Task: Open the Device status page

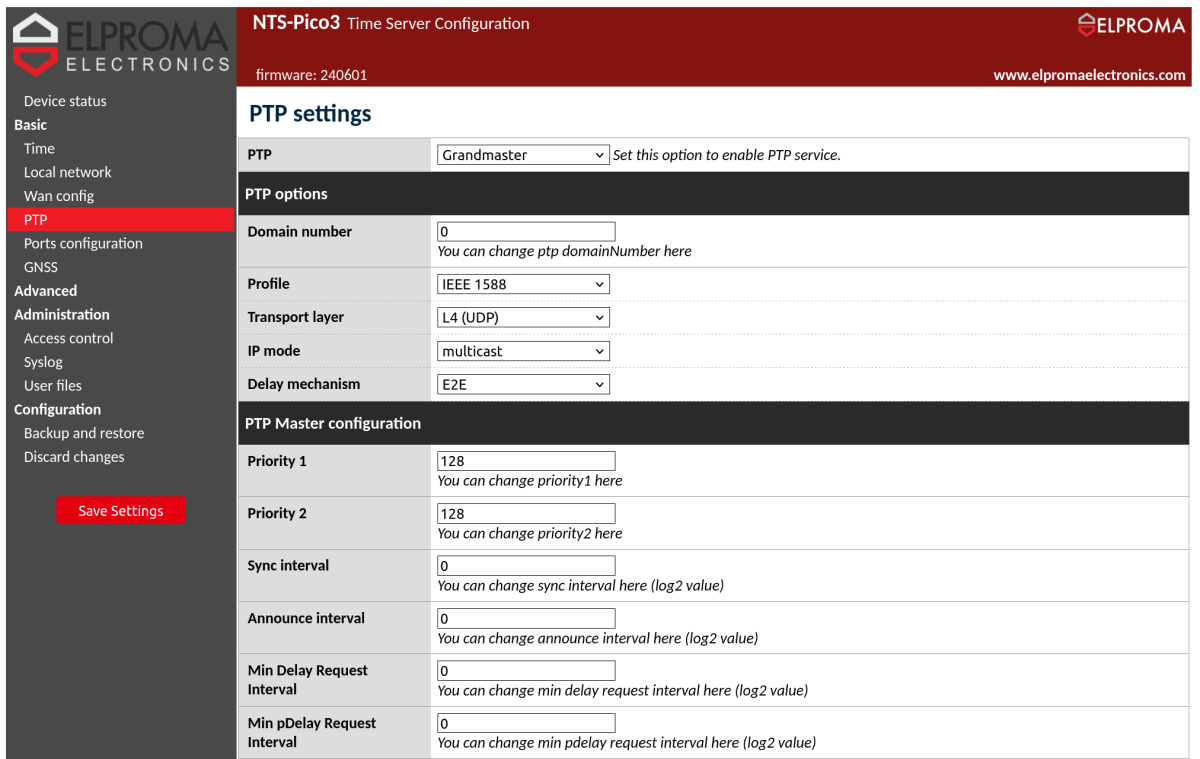Action: click(x=66, y=100)
